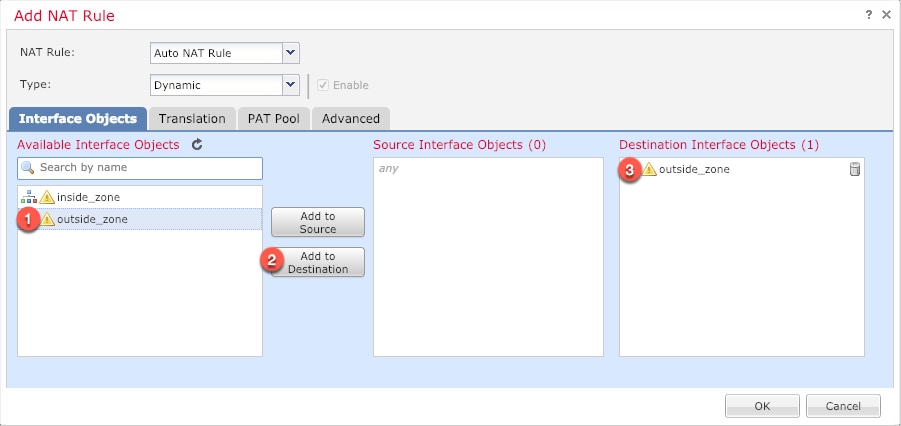Select inside_zone in available objects list

pos(88,197)
